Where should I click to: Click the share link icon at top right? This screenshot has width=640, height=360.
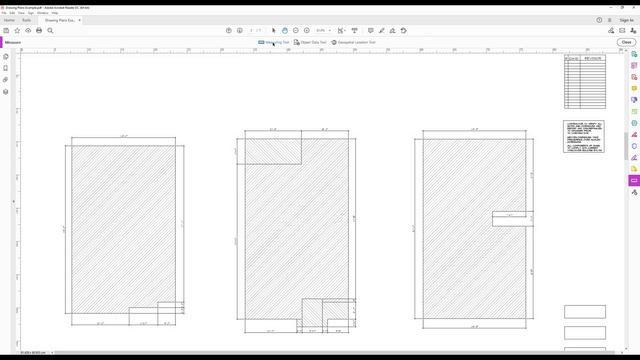pos(611,31)
